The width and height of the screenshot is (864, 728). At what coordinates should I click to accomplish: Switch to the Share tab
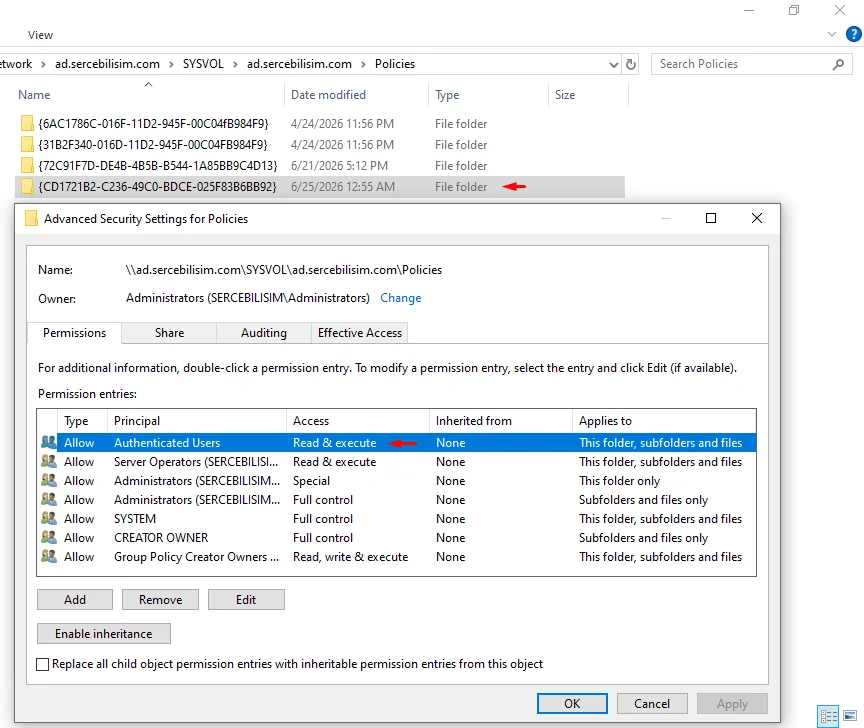[x=169, y=333]
